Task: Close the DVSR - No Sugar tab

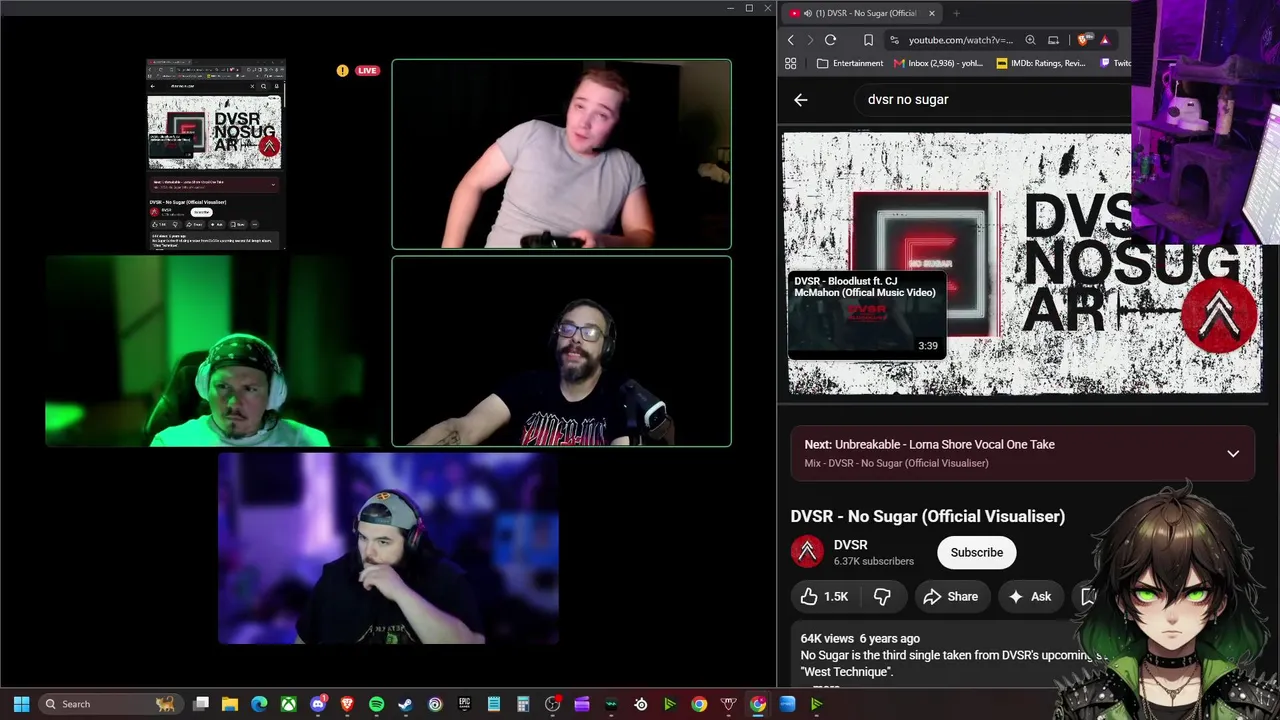Action: [932, 13]
